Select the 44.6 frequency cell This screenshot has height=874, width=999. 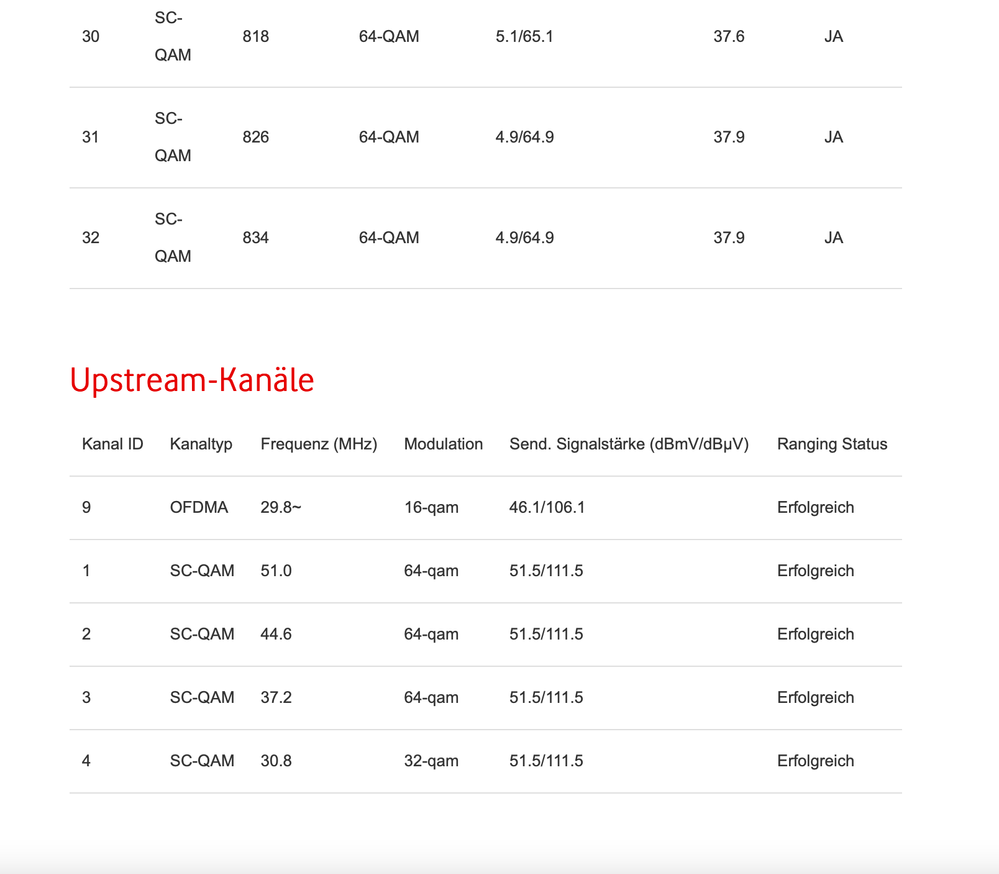(276, 634)
